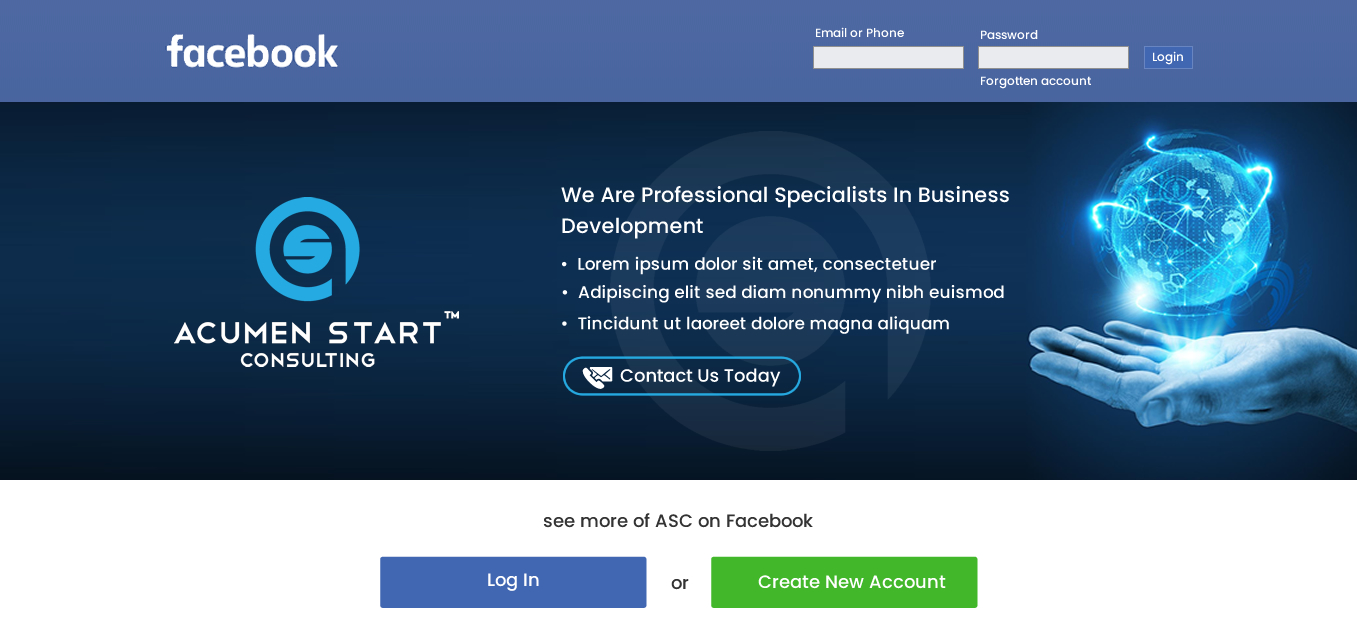Click the phone and envelope icon

pos(597,377)
